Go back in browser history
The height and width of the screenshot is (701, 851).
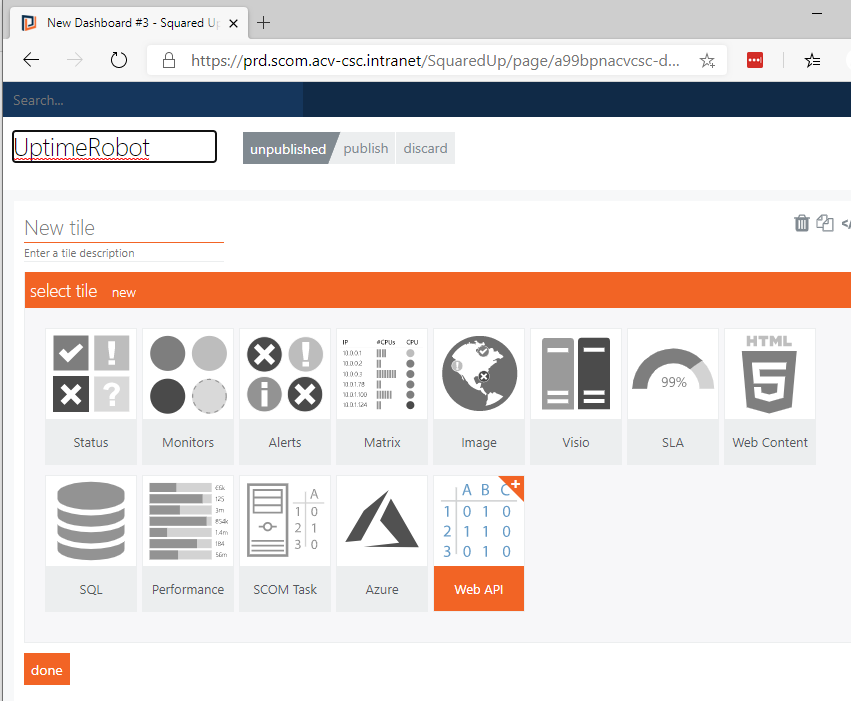pyautogui.click(x=31, y=60)
